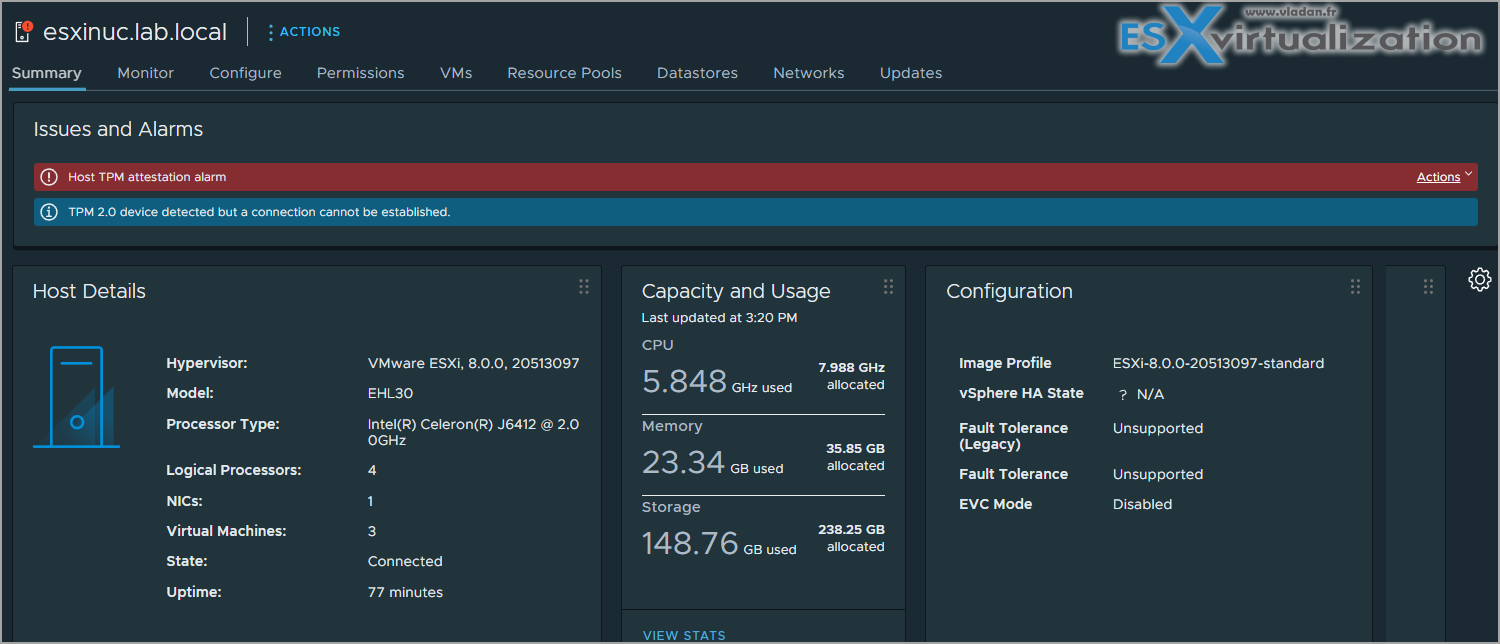Click the info icon on TPM 2.0 message

[x=49, y=212]
